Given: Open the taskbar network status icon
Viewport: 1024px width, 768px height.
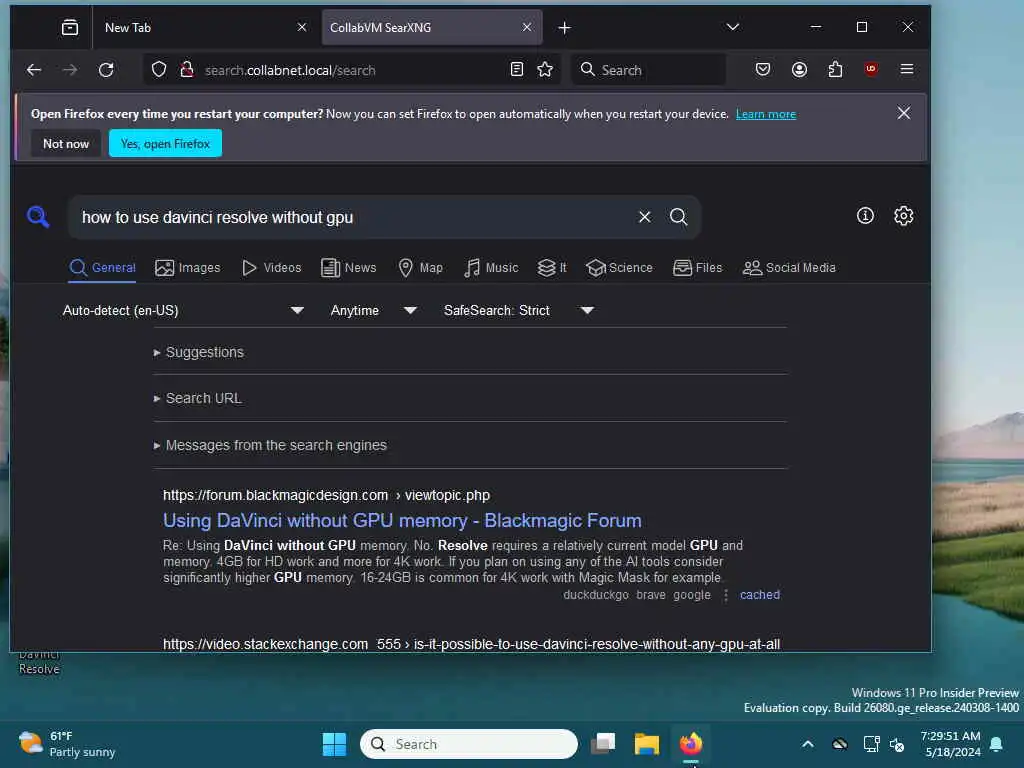Looking at the screenshot, I should (x=871, y=744).
